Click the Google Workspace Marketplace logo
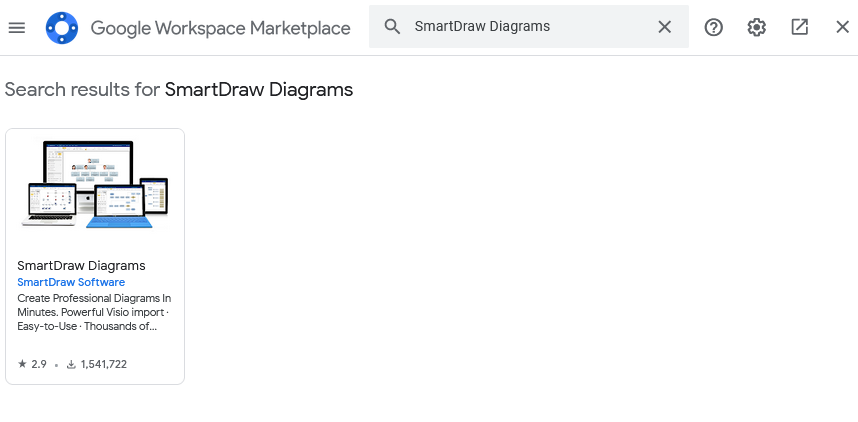The height and width of the screenshot is (422, 858). coord(62,28)
